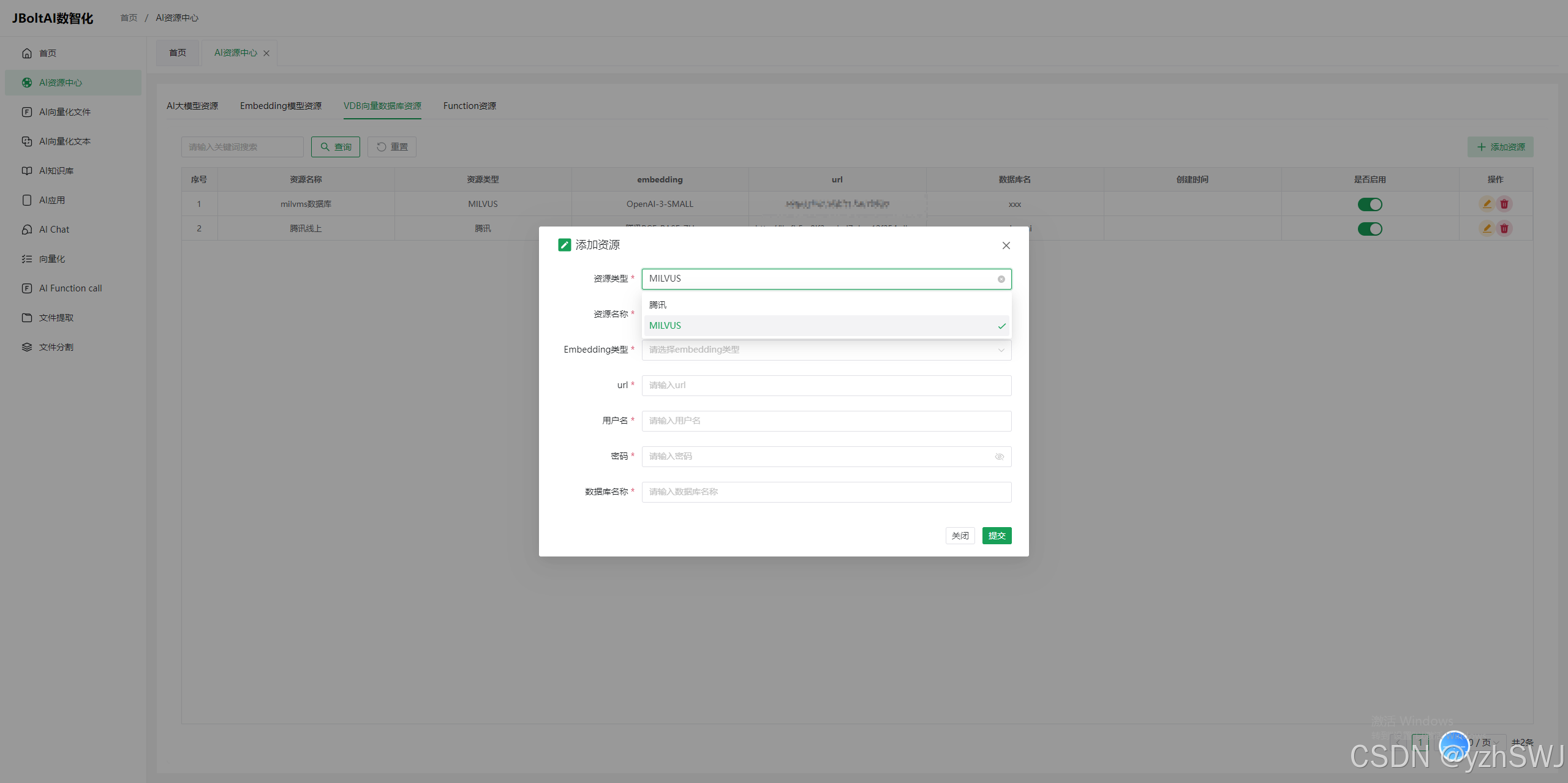Choose the MILVUS option in the dropdown
This screenshot has height=783, width=1568.
pyautogui.click(x=665, y=326)
